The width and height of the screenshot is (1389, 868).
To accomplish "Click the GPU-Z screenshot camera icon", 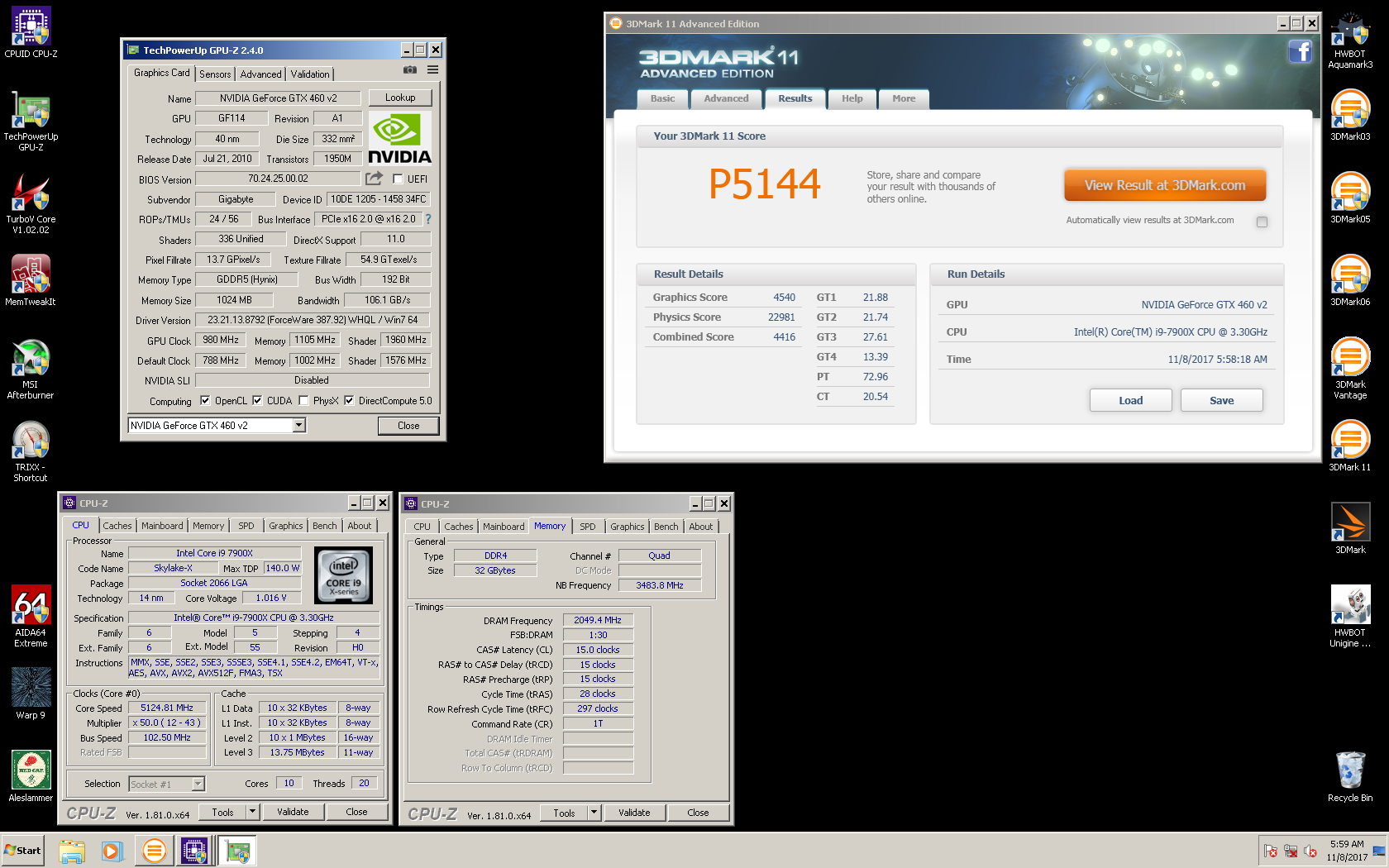I will pyautogui.click(x=410, y=70).
